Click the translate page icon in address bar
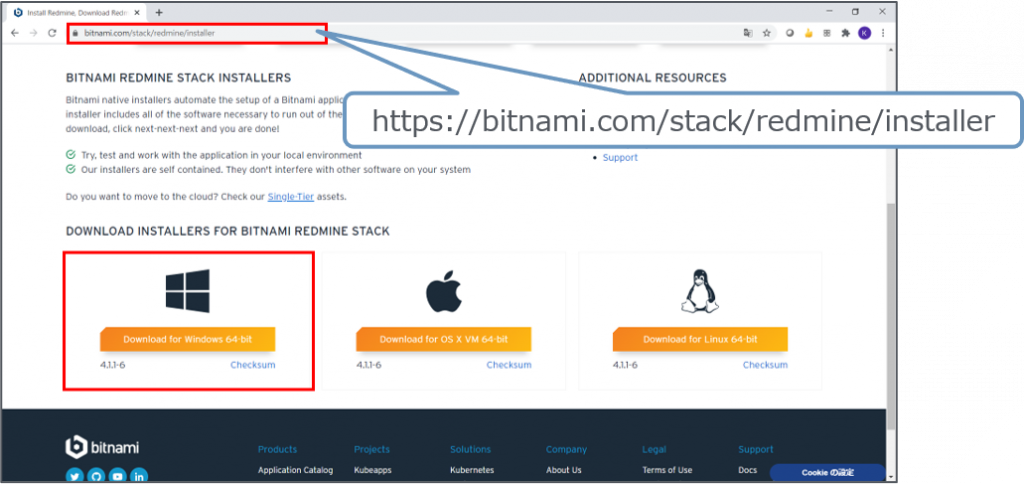 [747, 33]
